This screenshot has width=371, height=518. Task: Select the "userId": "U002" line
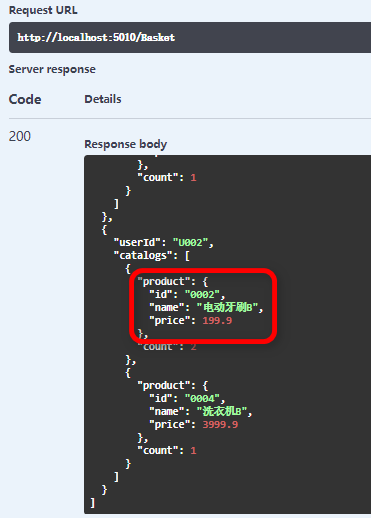163,242
